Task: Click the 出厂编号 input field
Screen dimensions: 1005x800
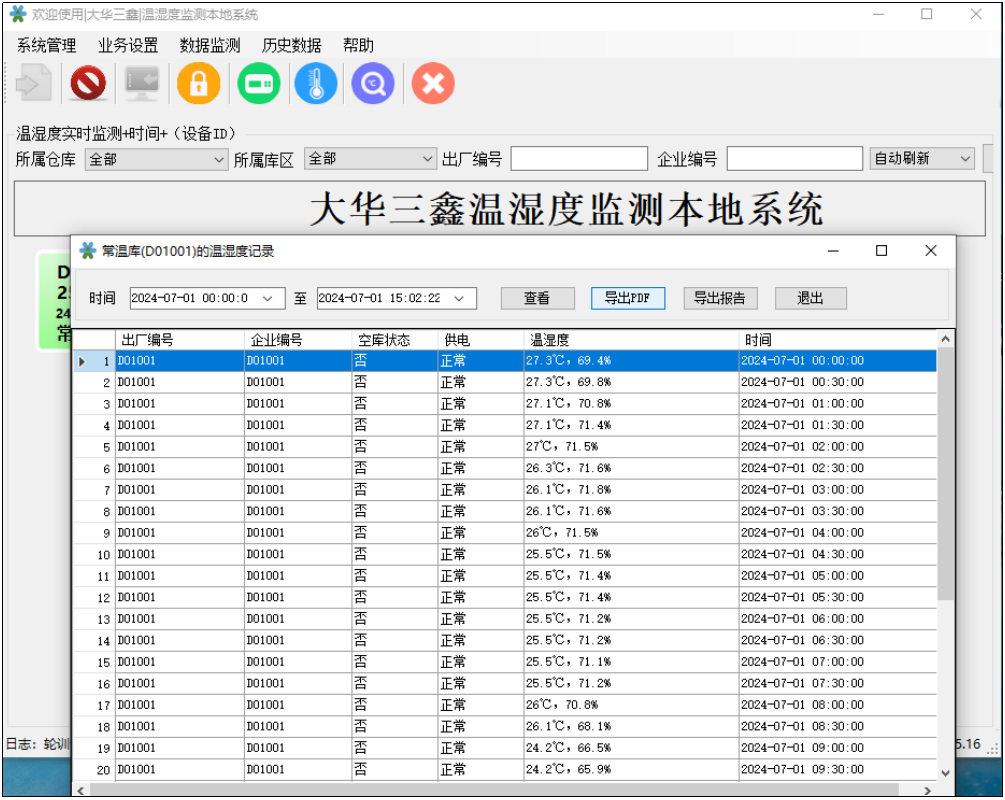Action: [579, 159]
